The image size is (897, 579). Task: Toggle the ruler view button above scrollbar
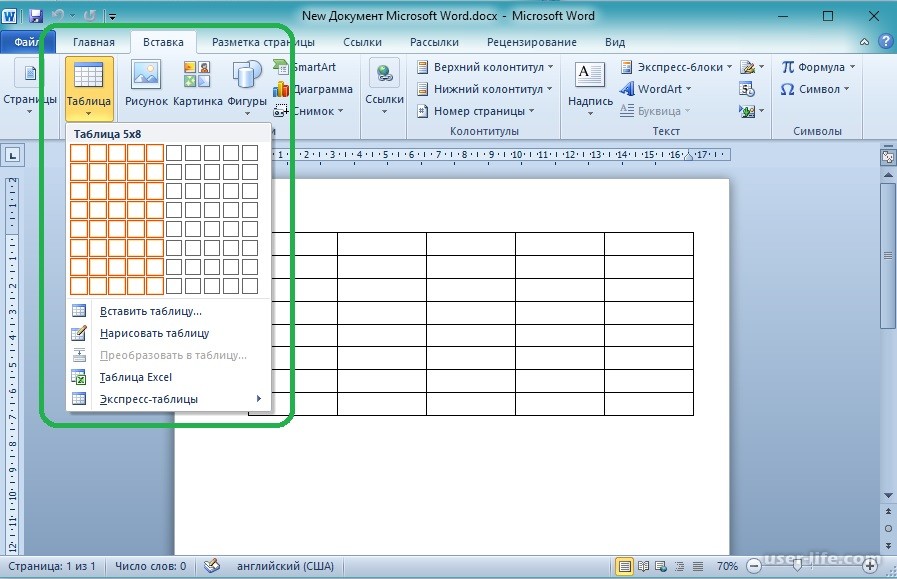tap(888, 157)
